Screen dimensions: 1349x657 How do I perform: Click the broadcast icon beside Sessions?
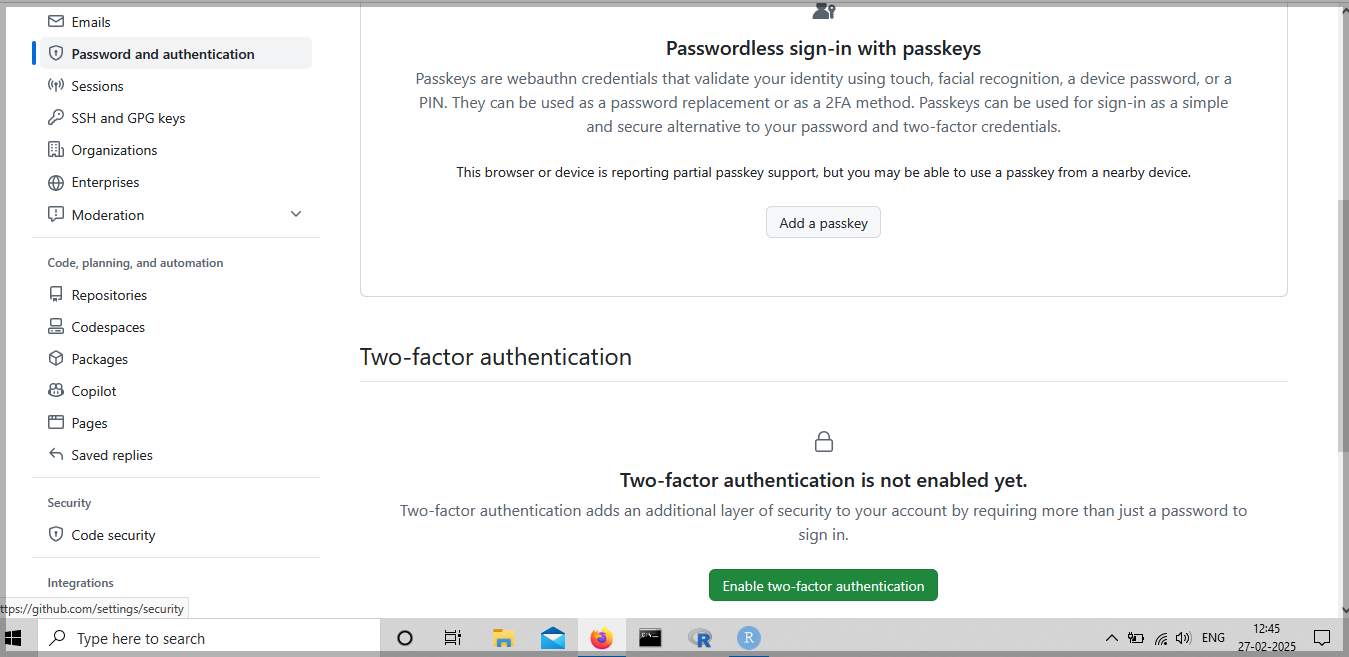[56, 86]
